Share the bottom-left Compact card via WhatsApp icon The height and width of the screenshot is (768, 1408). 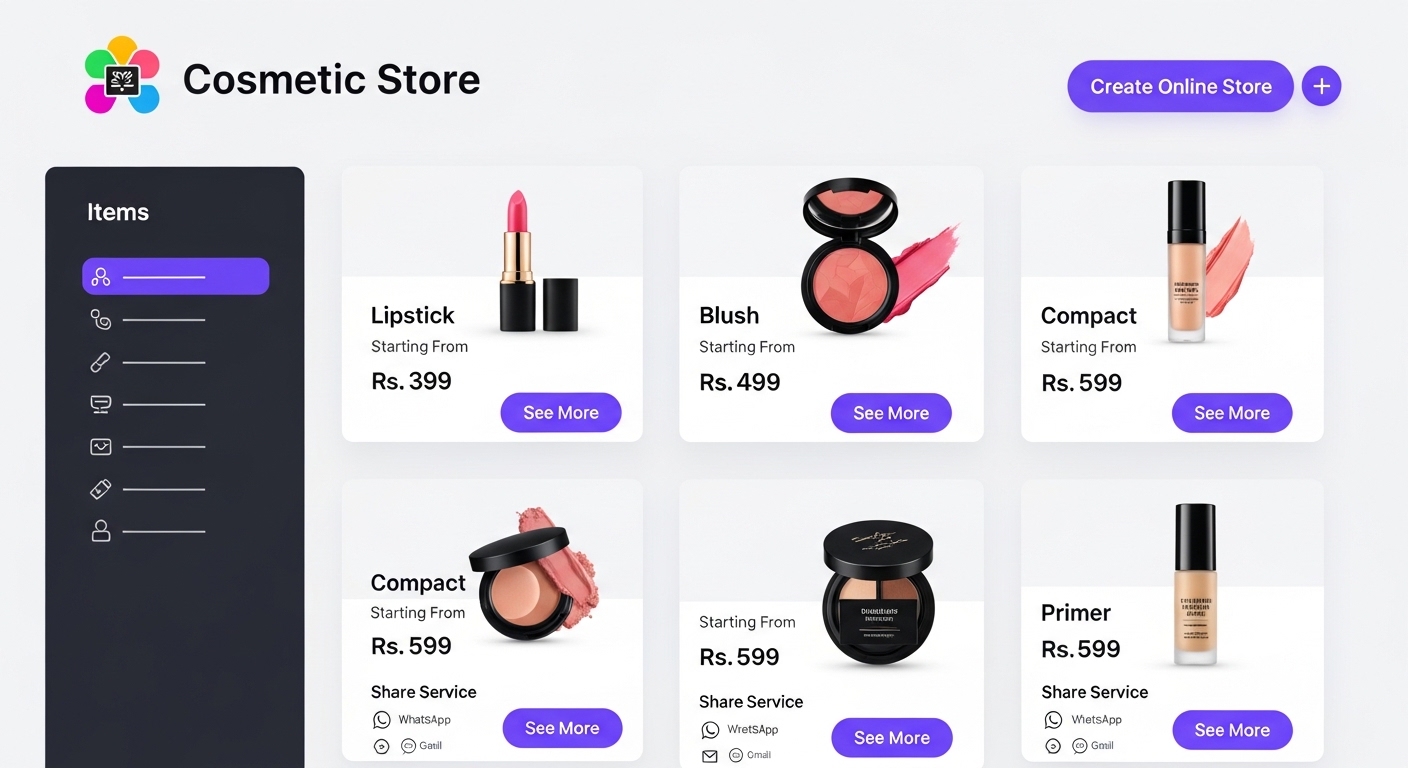coord(381,720)
